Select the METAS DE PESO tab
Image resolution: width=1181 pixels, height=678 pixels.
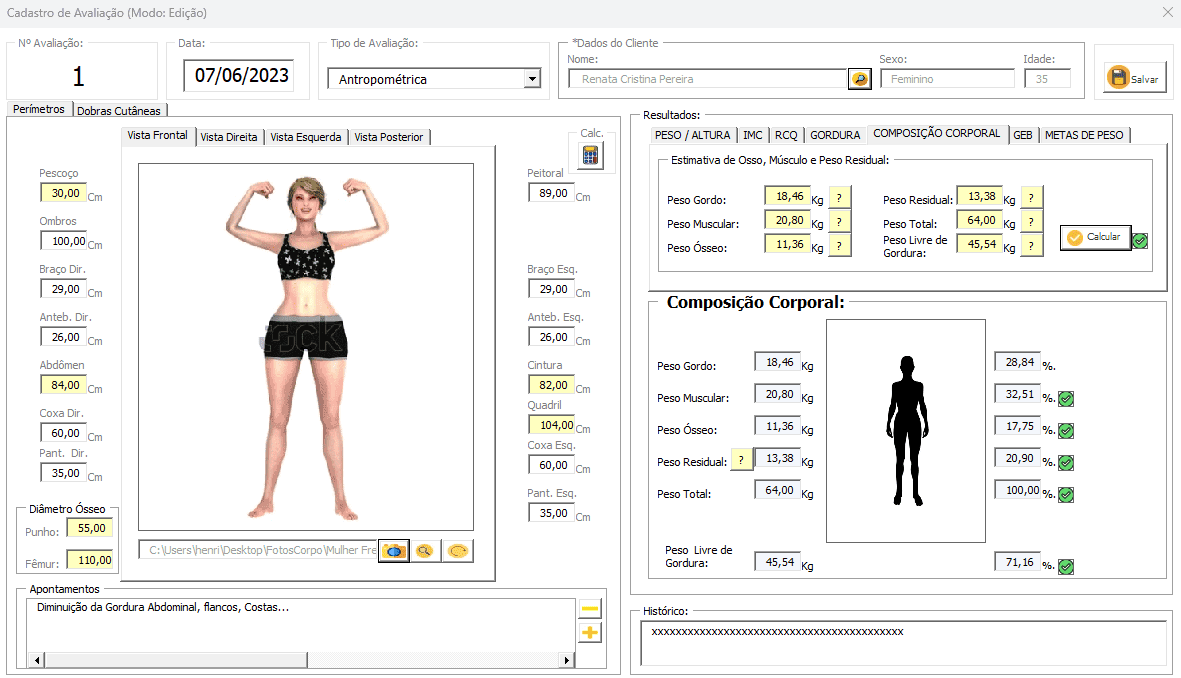[x=1084, y=135]
